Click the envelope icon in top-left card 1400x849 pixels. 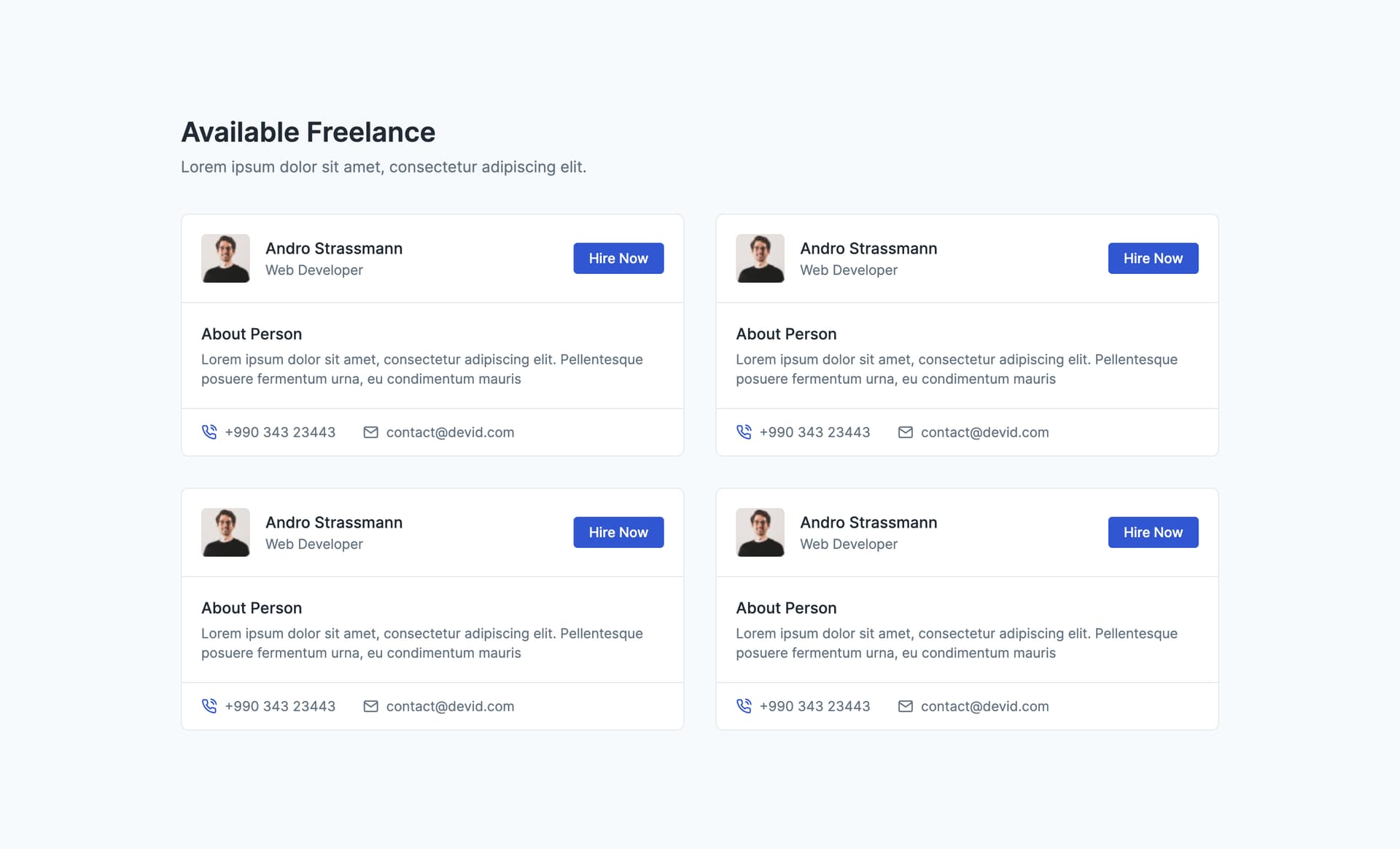pyautogui.click(x=370, y=432)
